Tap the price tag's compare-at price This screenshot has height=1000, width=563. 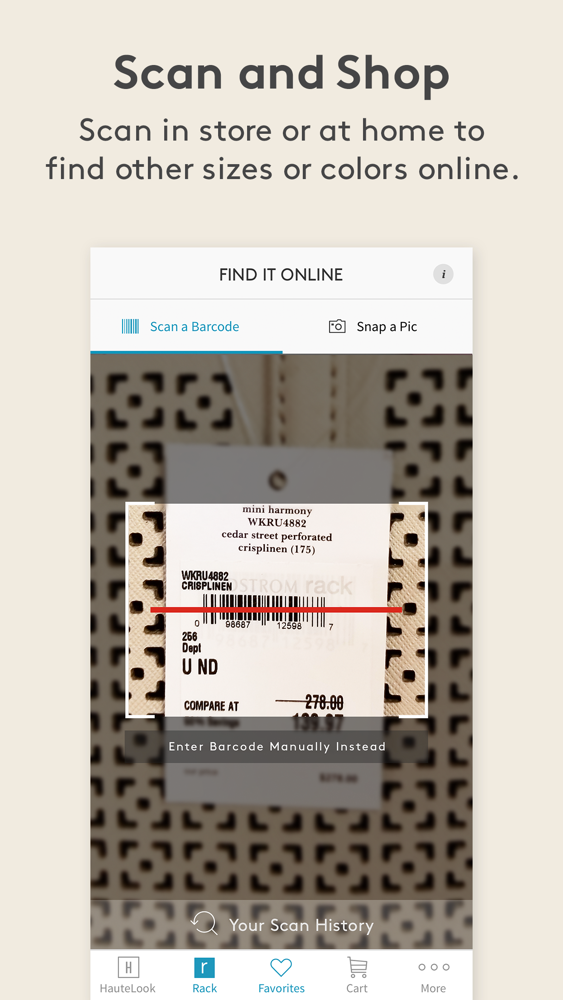click(324, 703)
